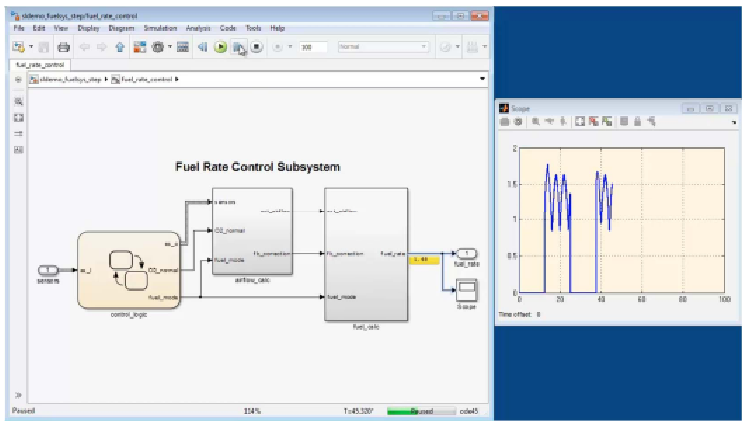Open Model Configuration Parameters gear icon
The height and width of the screenshot is (428, 753).
pos(158,47)
